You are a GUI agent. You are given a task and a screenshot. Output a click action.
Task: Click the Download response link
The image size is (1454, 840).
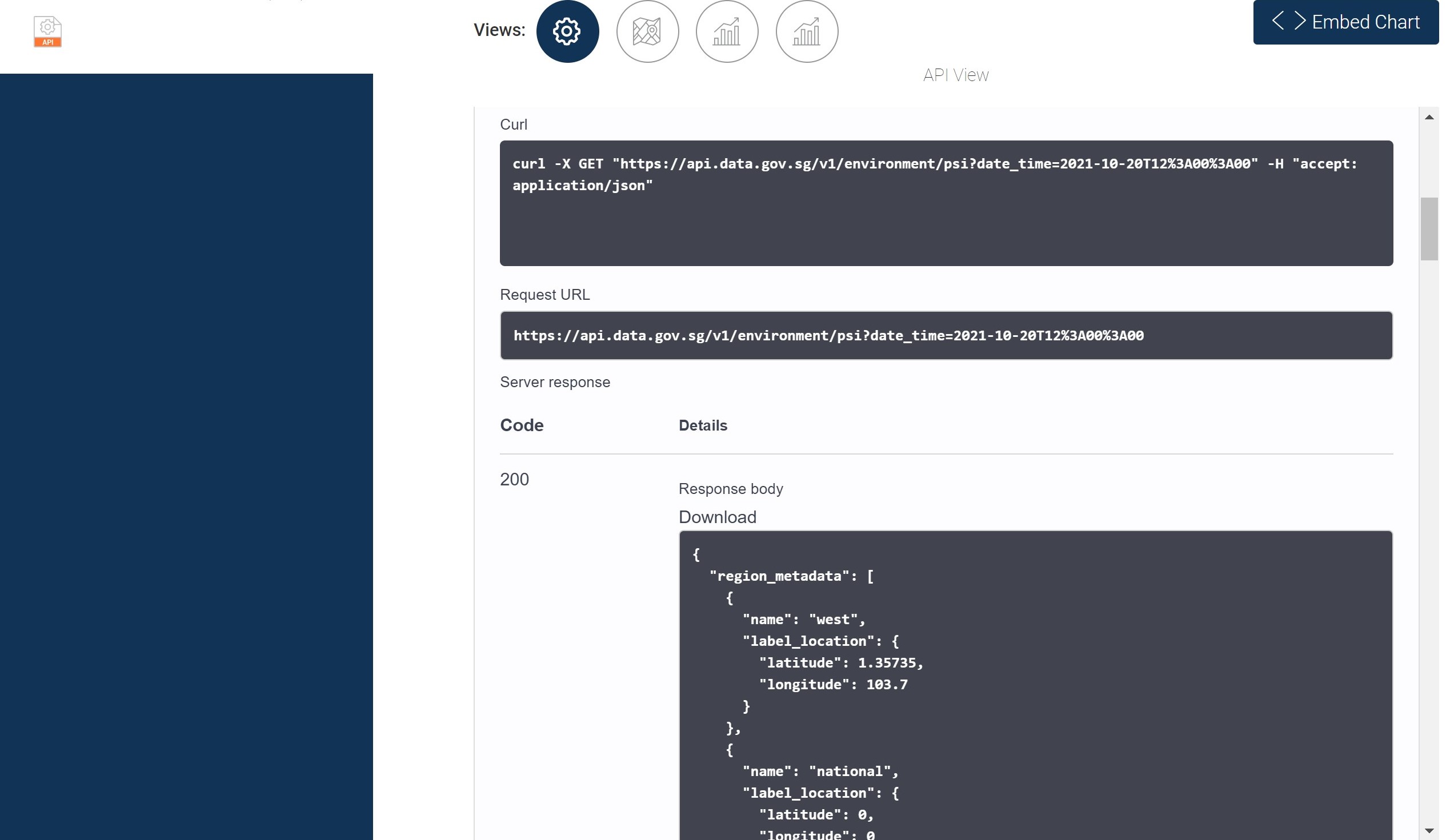pos(717,517)
